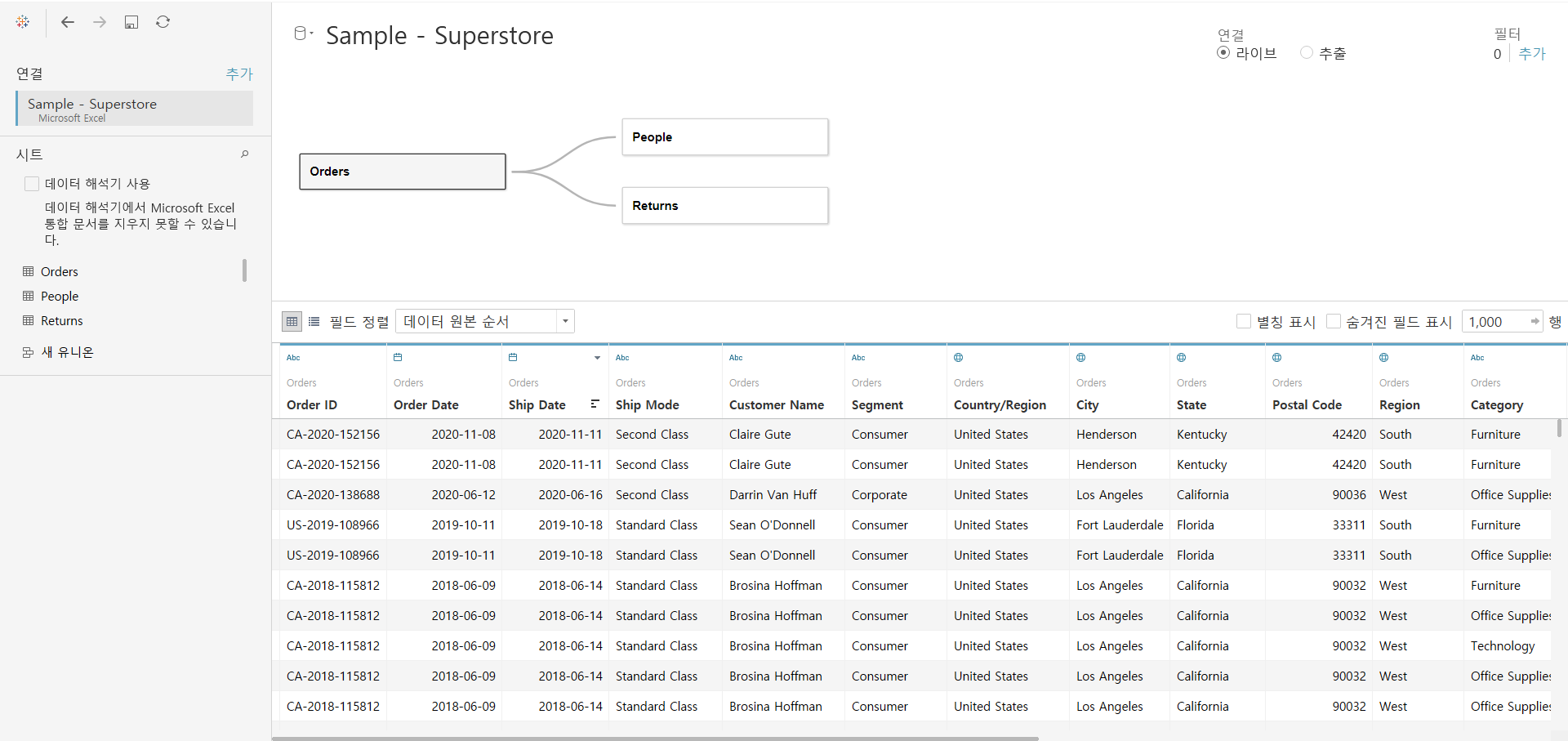The height and width of the screenshot is (741, 1568).
Task: Refresh the data source
Action: click(x=163, y=22)
